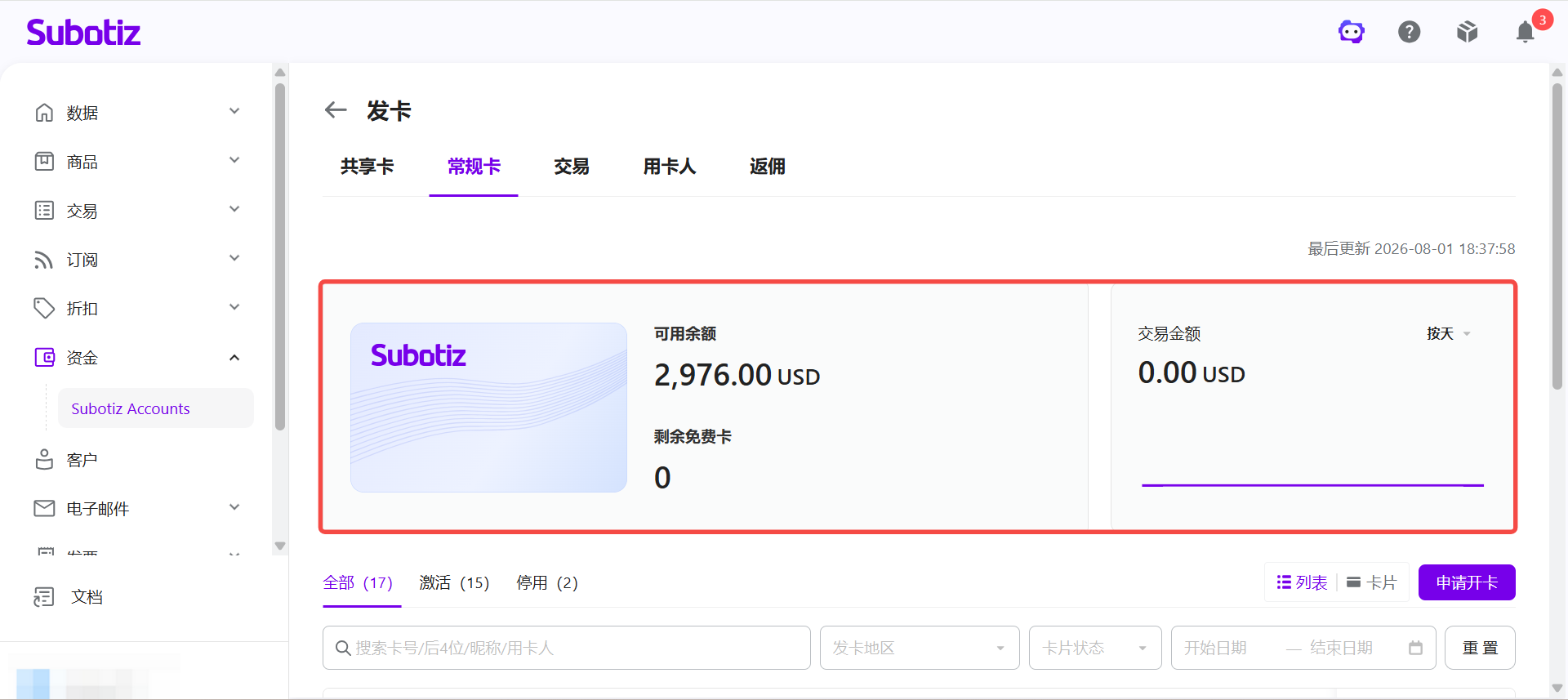Screen dimensions: 1568x700
Task: Click the 订阅 feed icon in sidebar
Action: tap(44, 260)
